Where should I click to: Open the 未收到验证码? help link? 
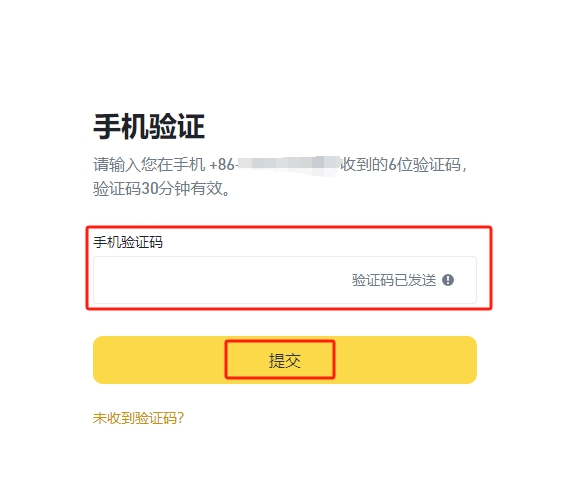coord(138,418)
